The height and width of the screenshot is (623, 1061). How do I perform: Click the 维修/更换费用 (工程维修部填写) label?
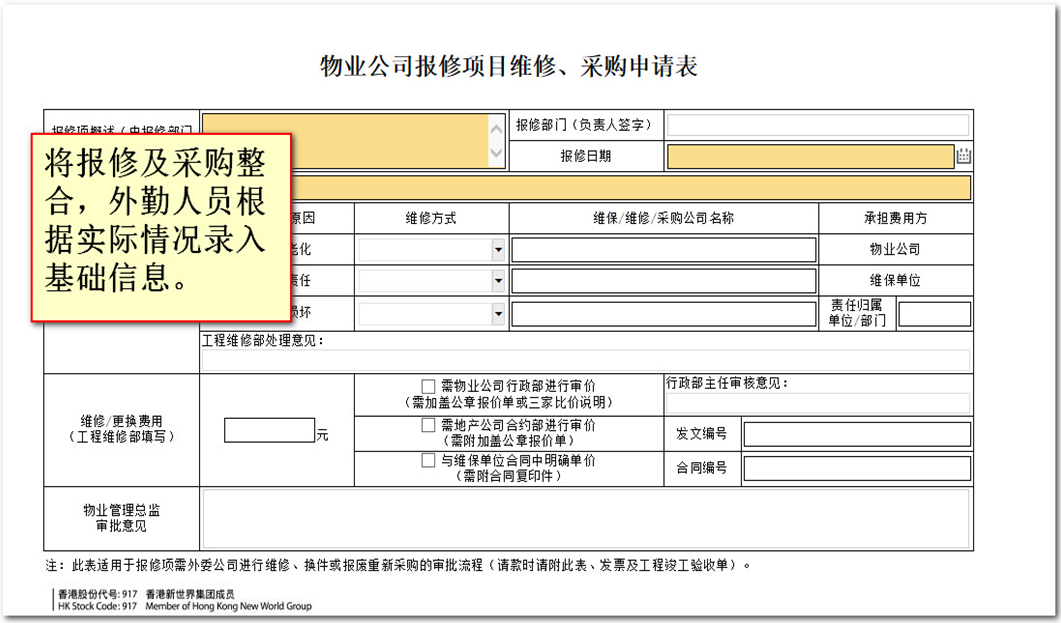121,429
